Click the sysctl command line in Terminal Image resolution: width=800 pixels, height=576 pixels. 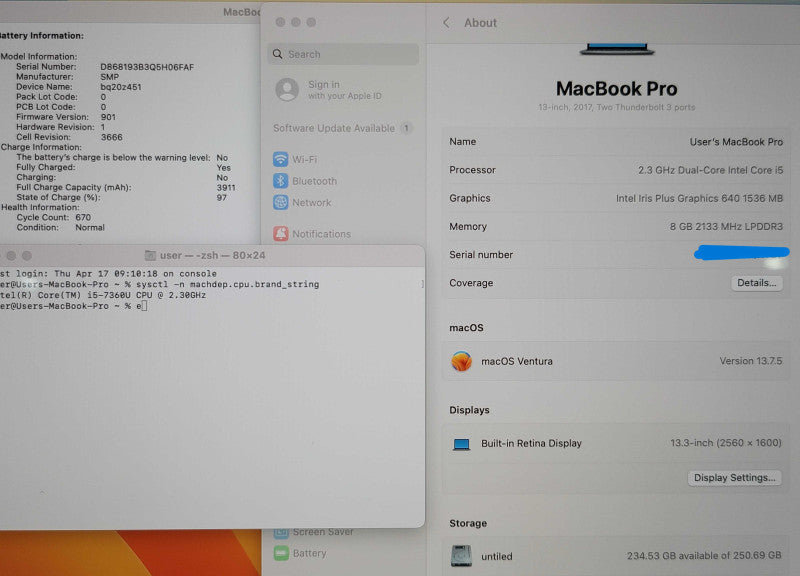click(160, 284)
